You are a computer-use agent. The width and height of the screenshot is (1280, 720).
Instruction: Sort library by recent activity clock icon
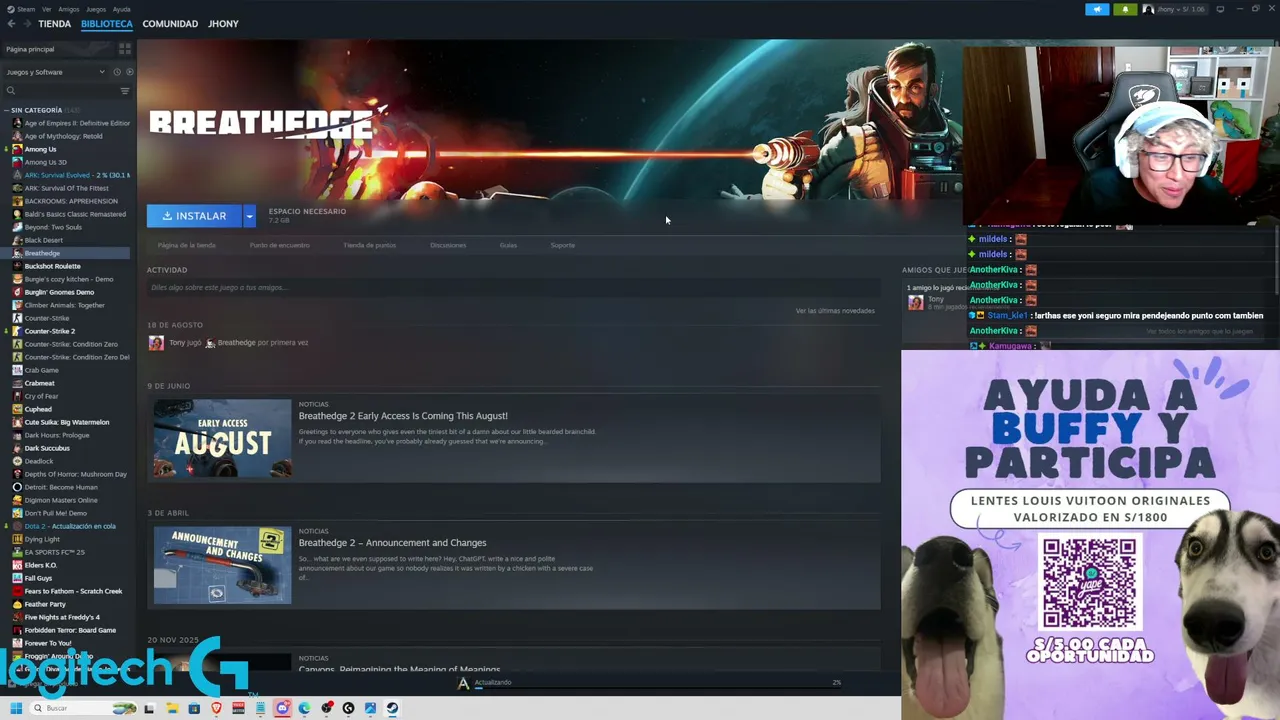[x=117, y=72]
